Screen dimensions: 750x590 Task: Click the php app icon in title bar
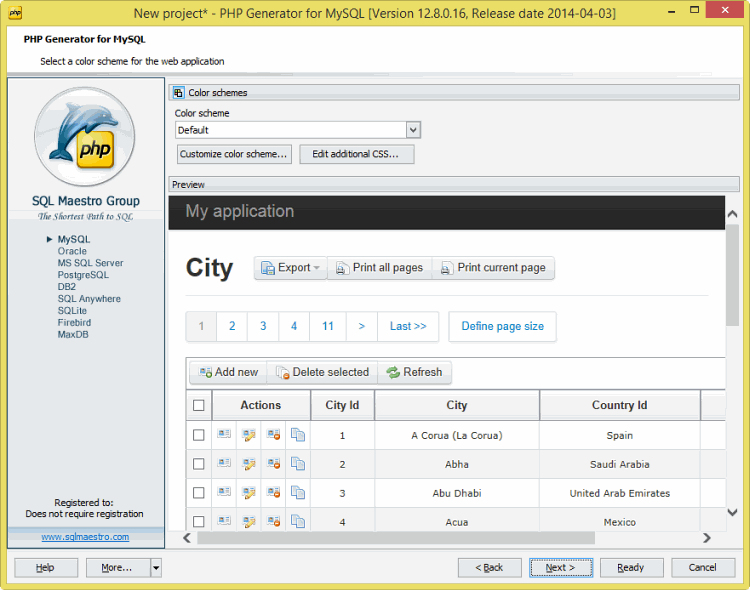coord(15,13)
